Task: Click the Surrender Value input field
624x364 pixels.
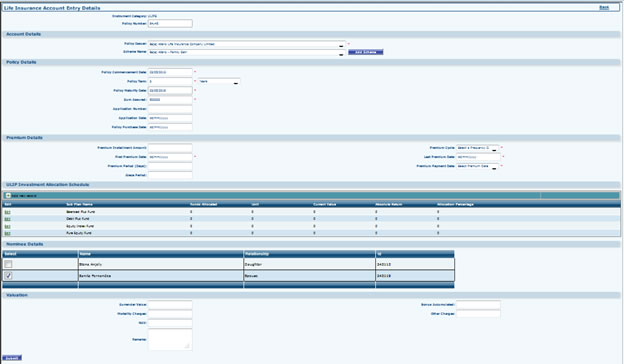Action: click(170, 305)
